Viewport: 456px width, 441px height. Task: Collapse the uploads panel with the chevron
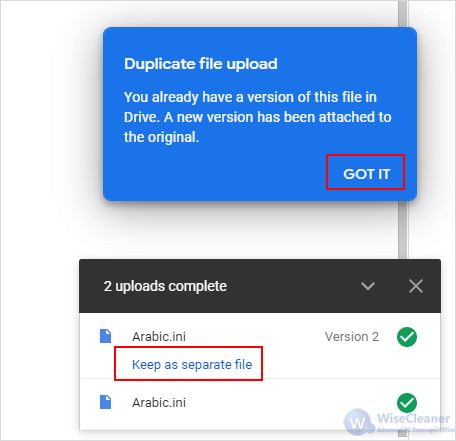click(x=368, y=286)
